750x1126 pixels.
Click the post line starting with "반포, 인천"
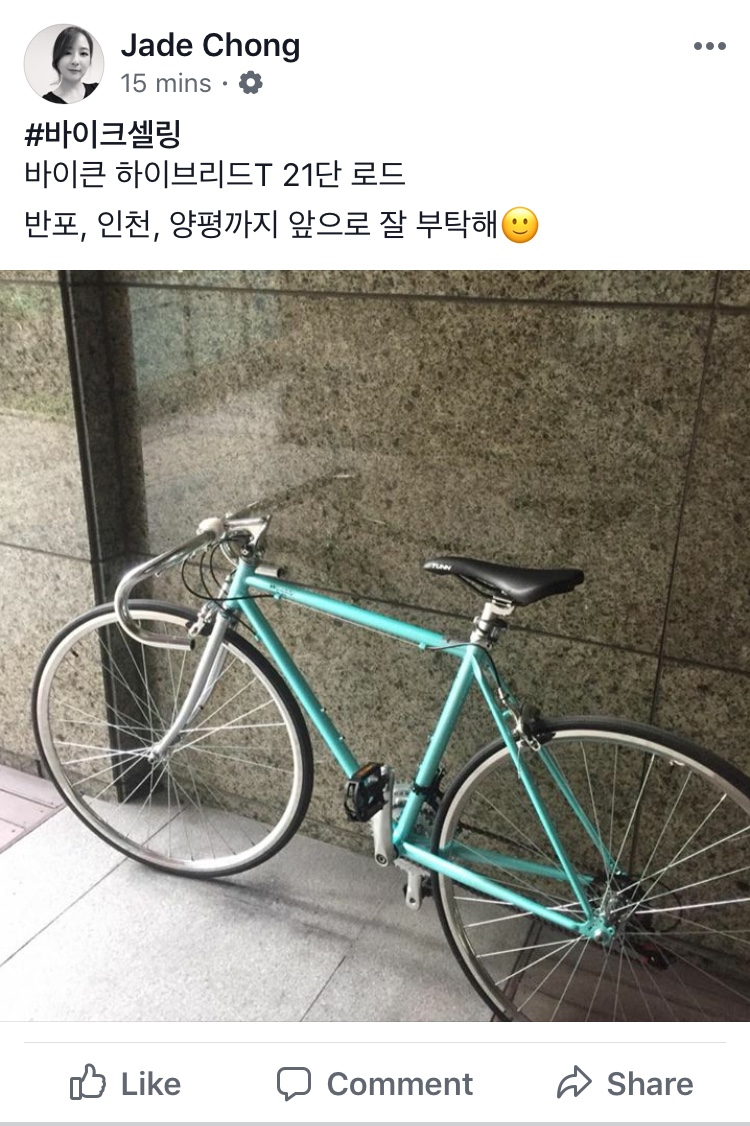click(261, 225)
